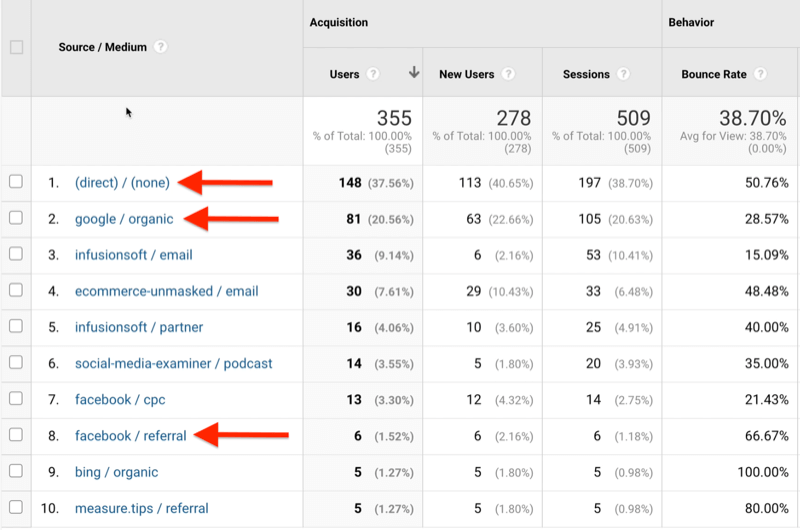
Task: Tick checkbox for infusionsoft / partner row
Action: pos(16,326)
